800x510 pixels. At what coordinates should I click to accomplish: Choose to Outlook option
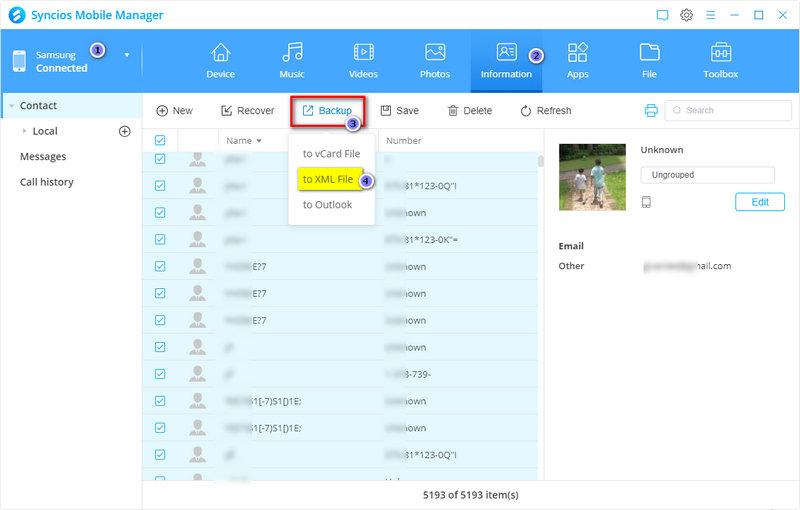(327, 205)
